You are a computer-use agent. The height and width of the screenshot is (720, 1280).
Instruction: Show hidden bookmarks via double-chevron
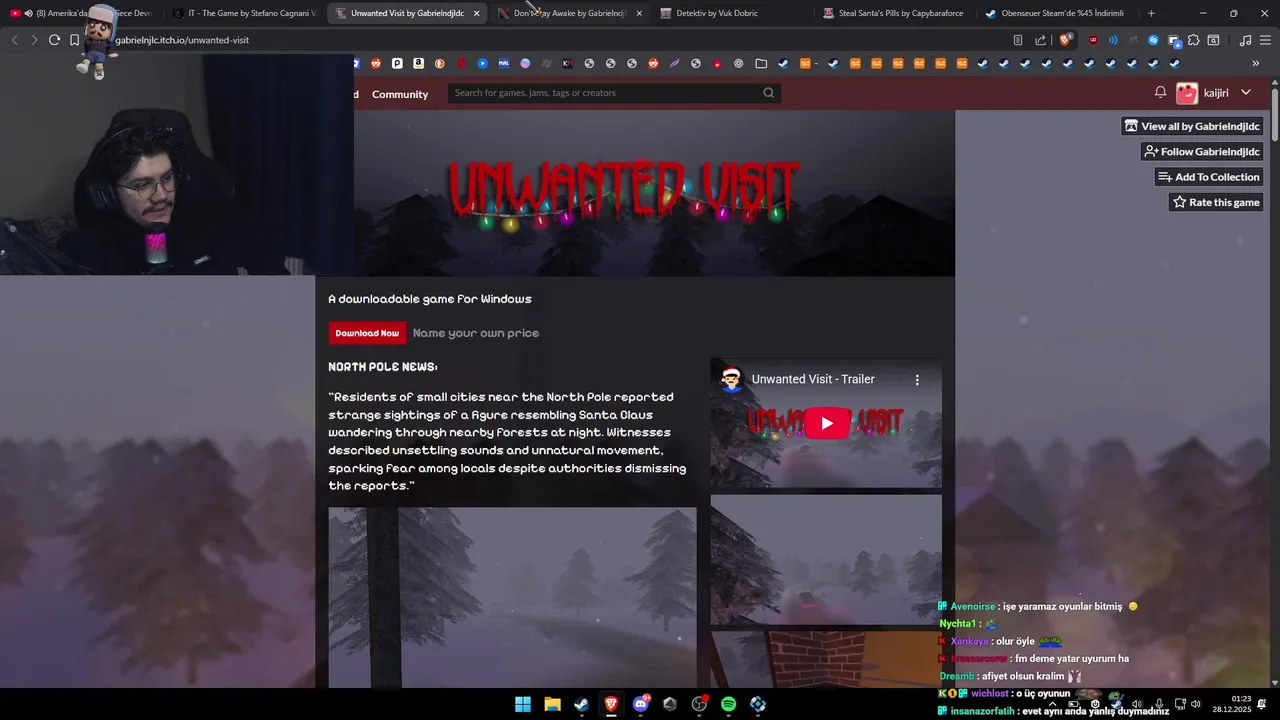pos(1256,63)
